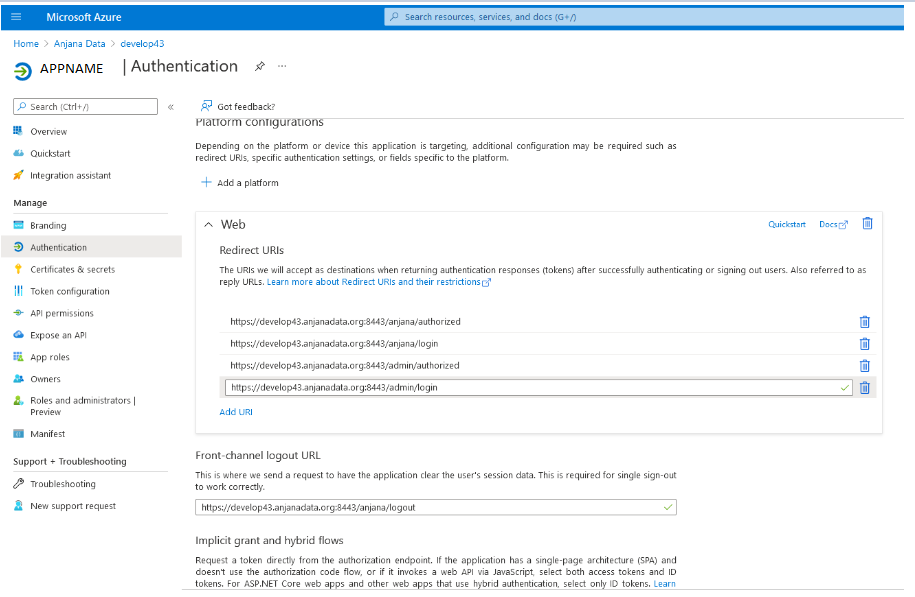Screen dimensions: 915x597
Task: Click the top search resources bar
Action: (x=640, y=17)
